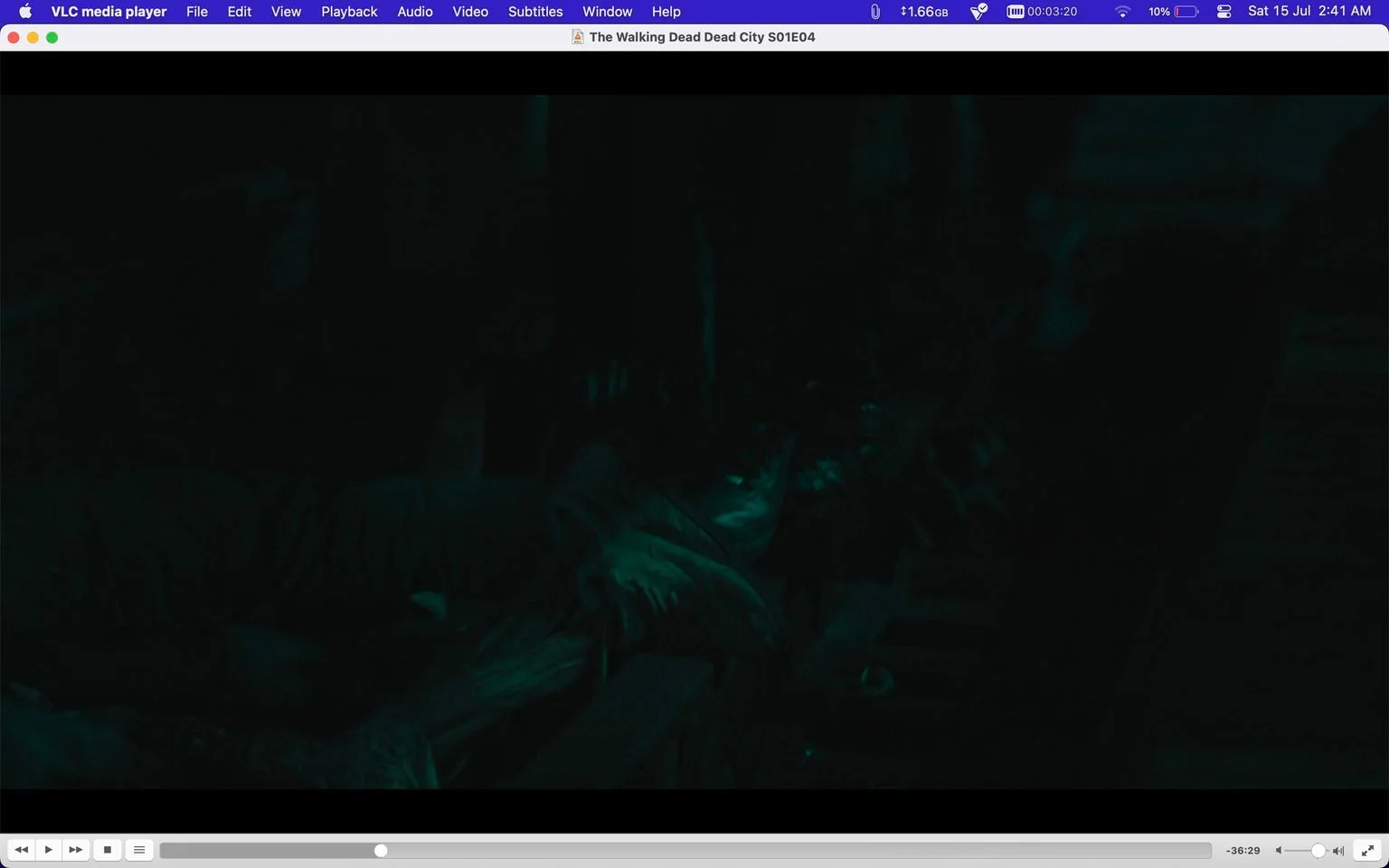Click the seek bar position handle
Image resolution: width=1389 pixels, height=868 pixels.
pyautogui.click(x=381, y=851)
